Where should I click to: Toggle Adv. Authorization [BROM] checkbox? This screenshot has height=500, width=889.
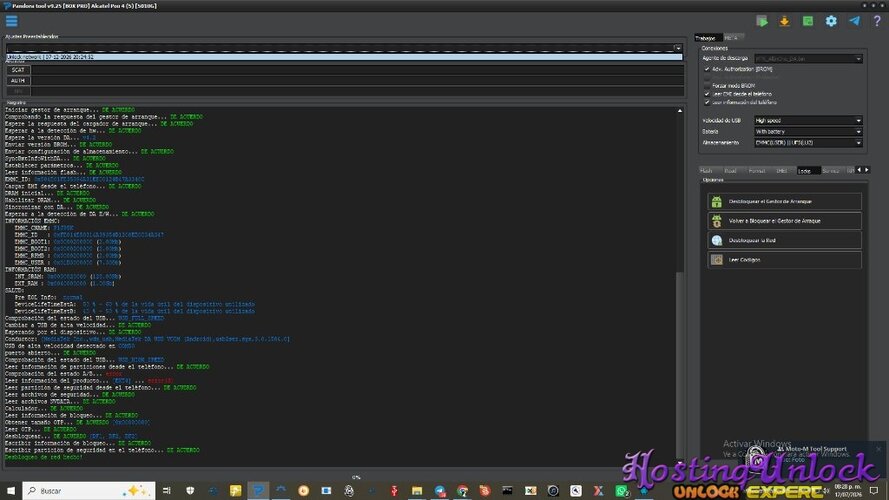click(x=707, y=69)
